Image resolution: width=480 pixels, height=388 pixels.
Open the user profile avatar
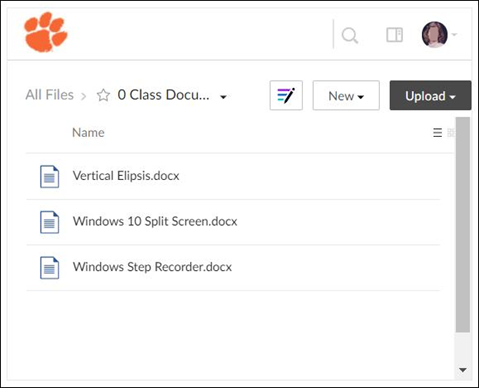tap(434, 34)
